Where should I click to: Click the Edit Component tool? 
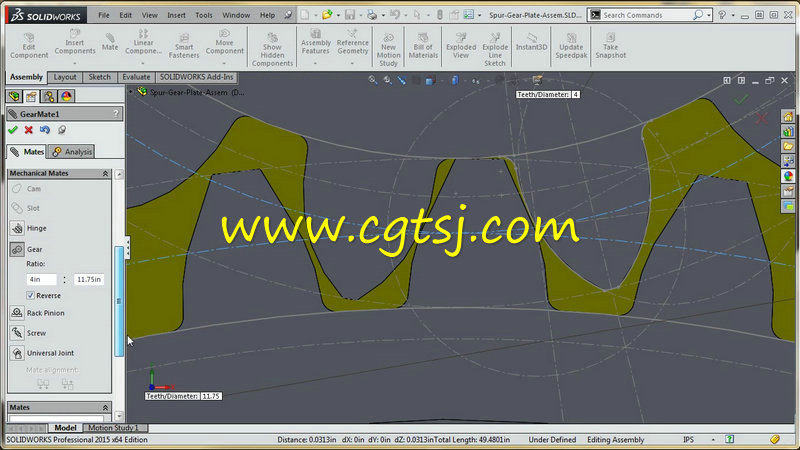coord(29,45)
